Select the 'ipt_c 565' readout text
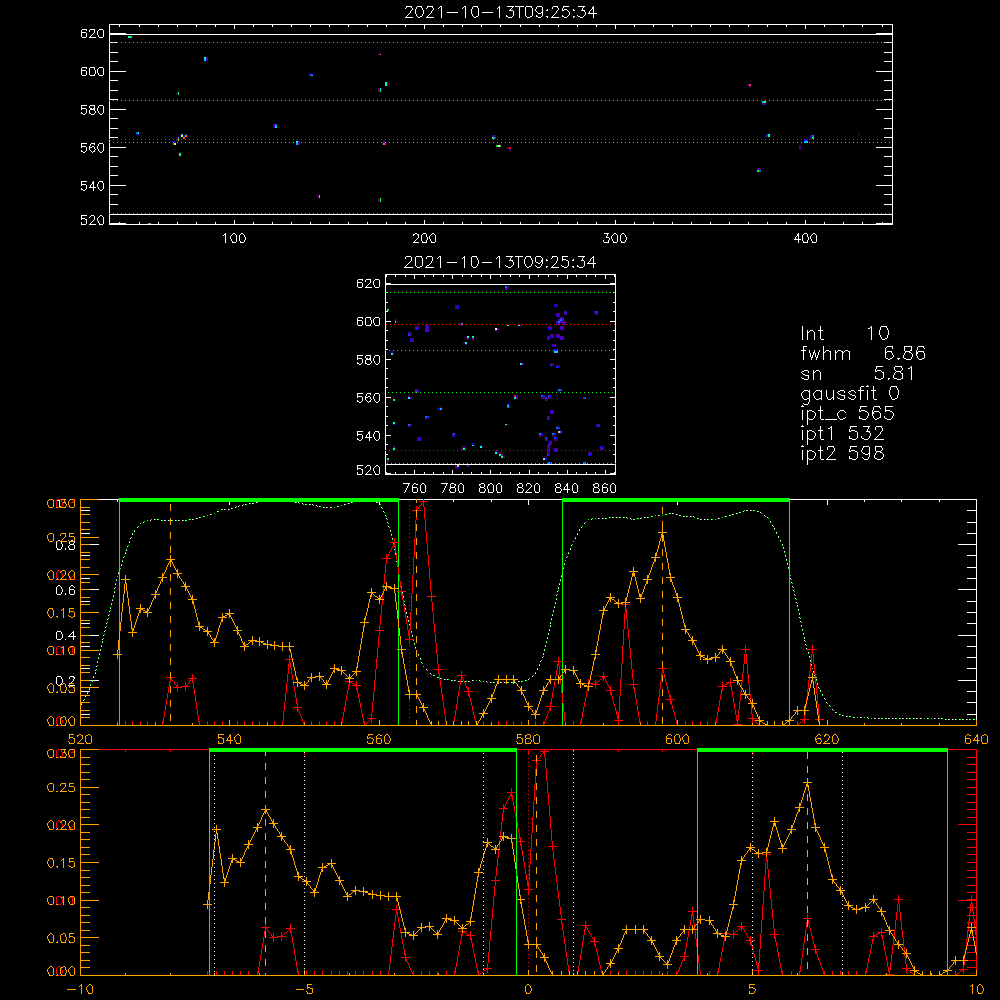Image resolution: width=1000 pixels, height=1000 pixels. click(x=848, y=414)
